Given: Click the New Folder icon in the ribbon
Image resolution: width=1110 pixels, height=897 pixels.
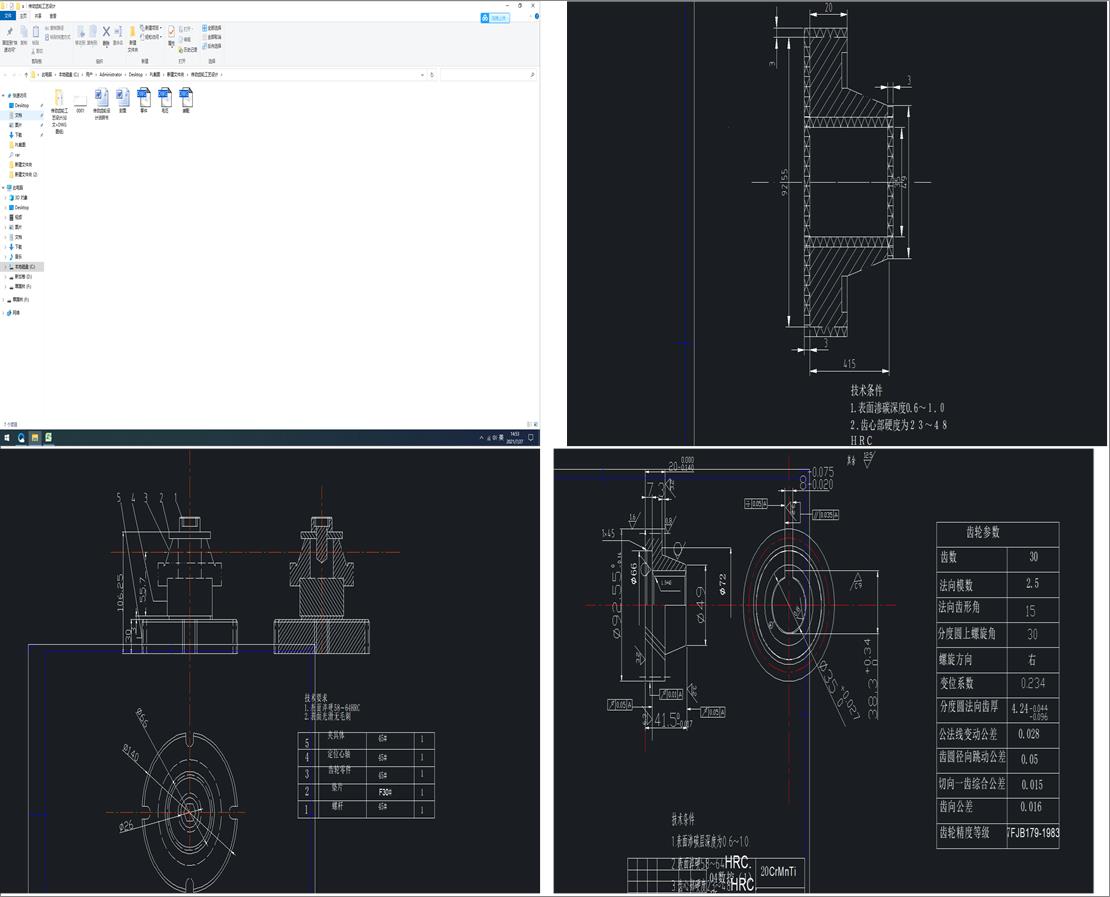Looking at the screenshot, I should tap(132, 33).
